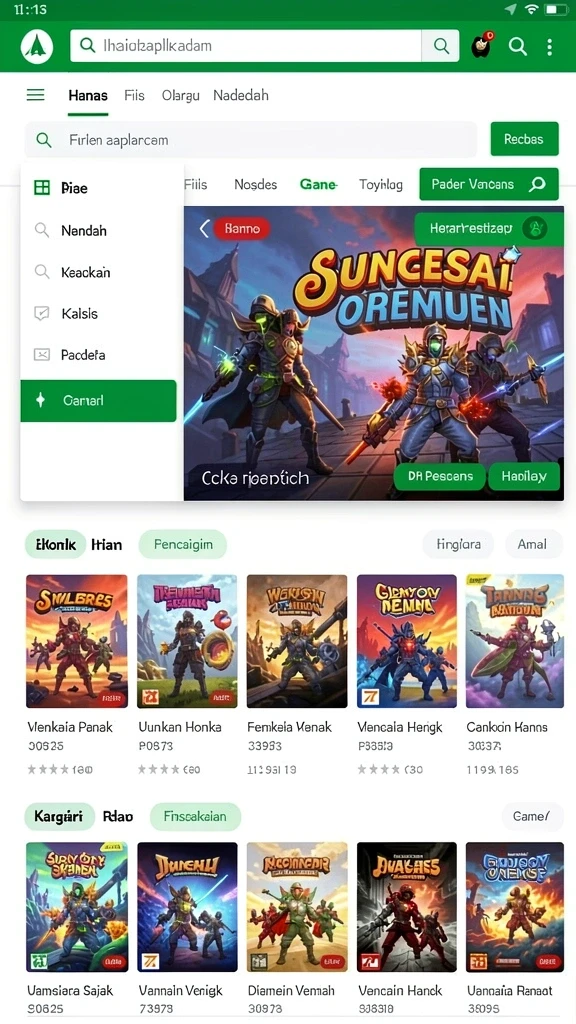Click the green tree logo icon

pos(37,46)
